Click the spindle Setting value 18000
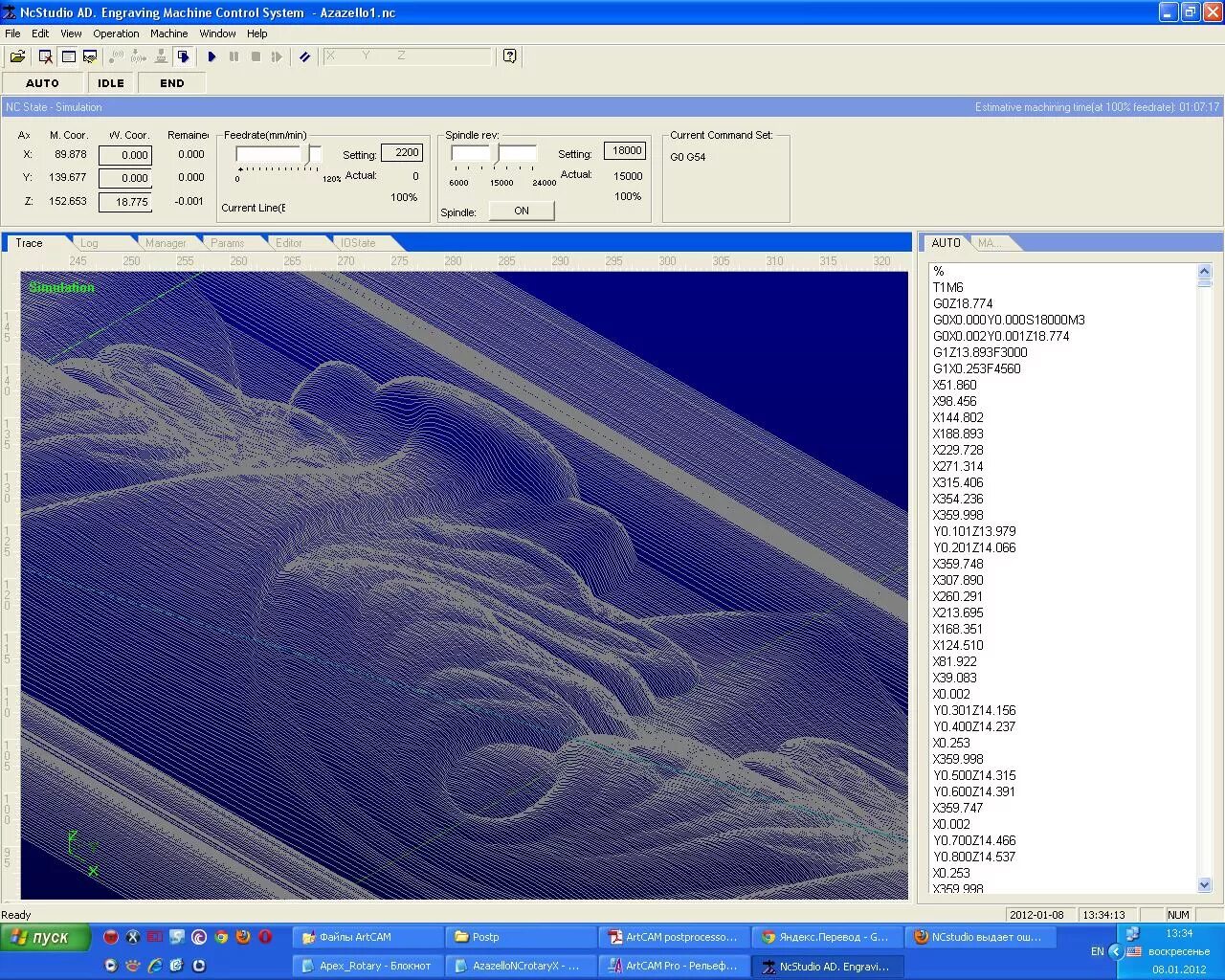Image resolution: width=1225 pixels, height=980 pixels. pyautogui.click(x=625, y=151)
